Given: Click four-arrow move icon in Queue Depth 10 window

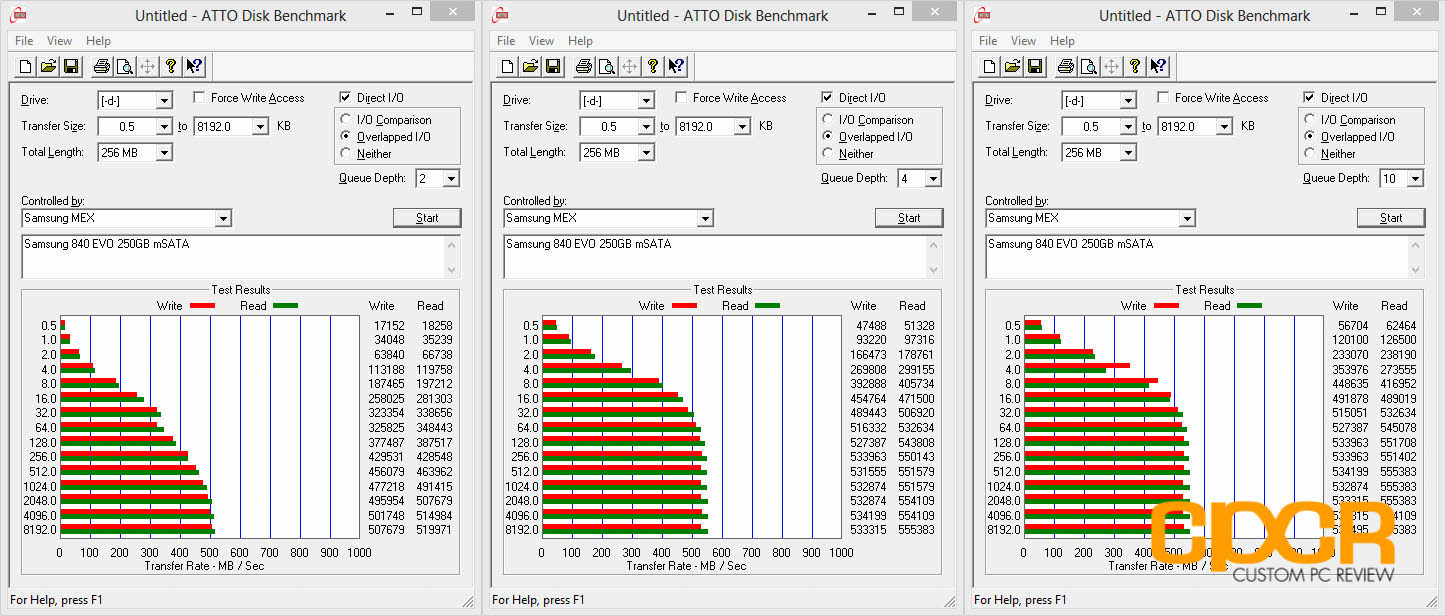Looking at the screenshot, I should (1111, 67).
